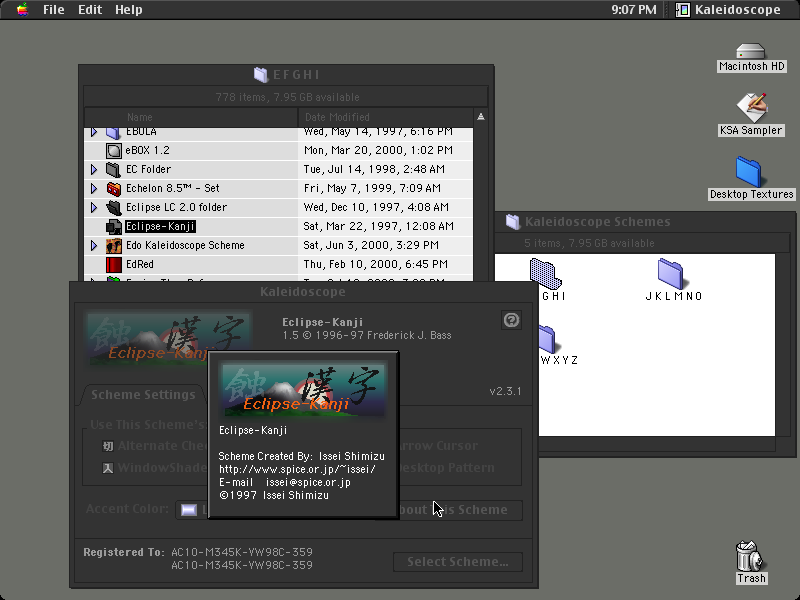Click the EFGHI window title folder icon
800x600 pixels.
pos(261,74)
